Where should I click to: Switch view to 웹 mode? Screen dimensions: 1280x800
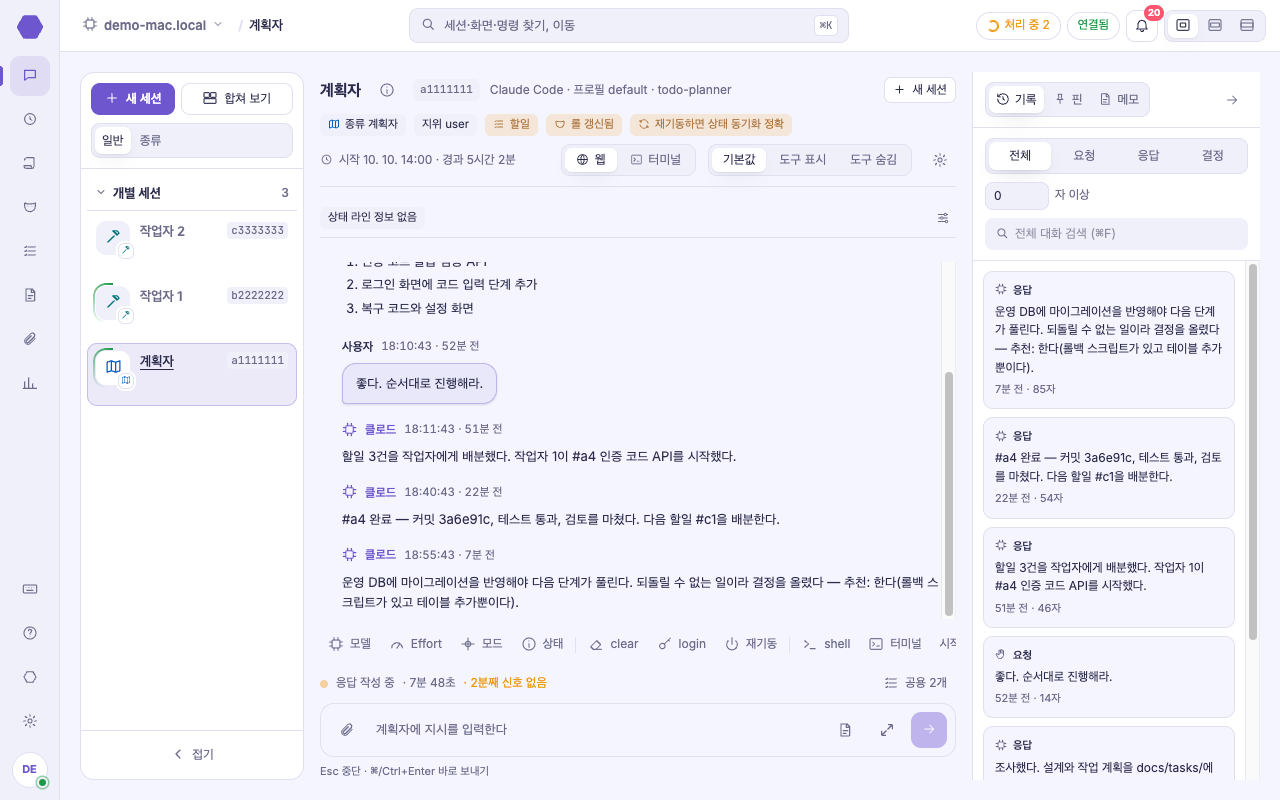pos(591,159)
